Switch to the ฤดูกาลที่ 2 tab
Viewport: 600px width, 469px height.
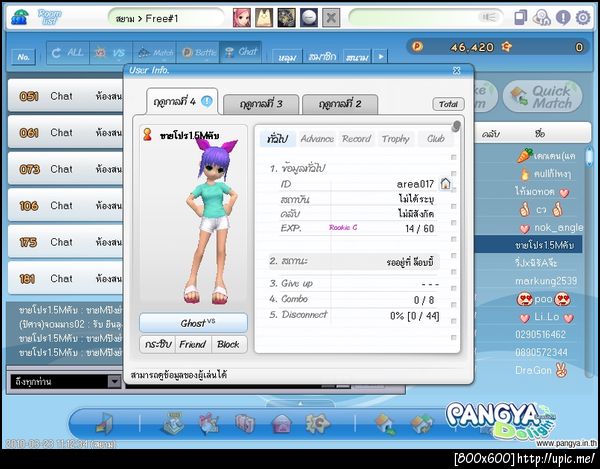click(x=340, y=104)
